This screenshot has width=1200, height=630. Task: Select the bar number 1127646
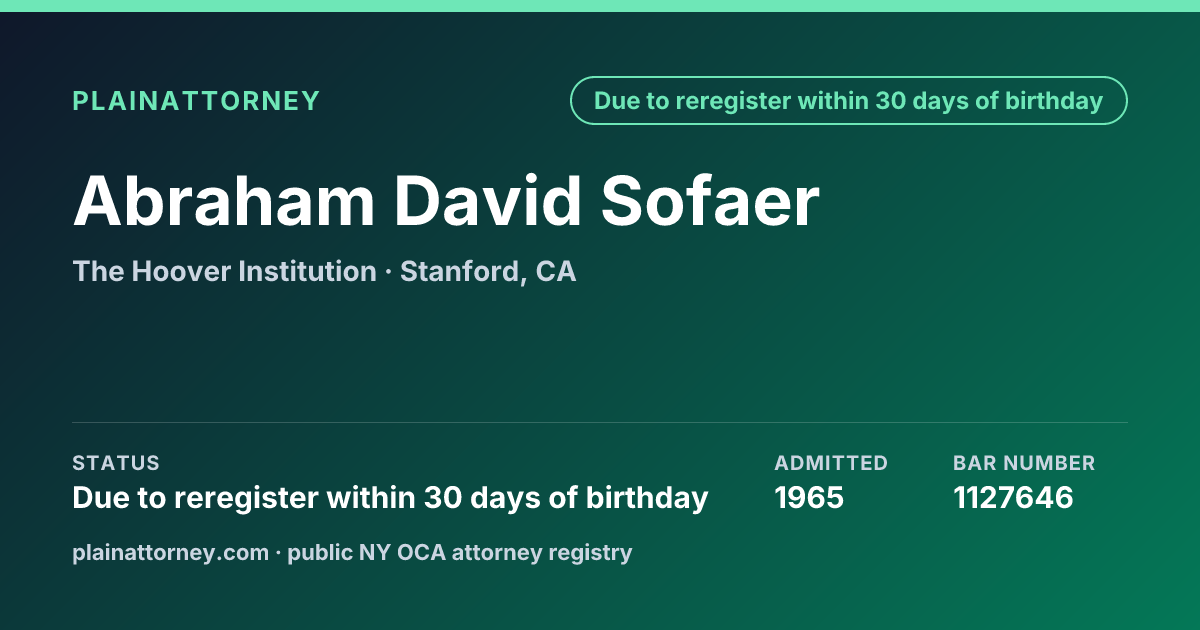(x=1013, y=497)
